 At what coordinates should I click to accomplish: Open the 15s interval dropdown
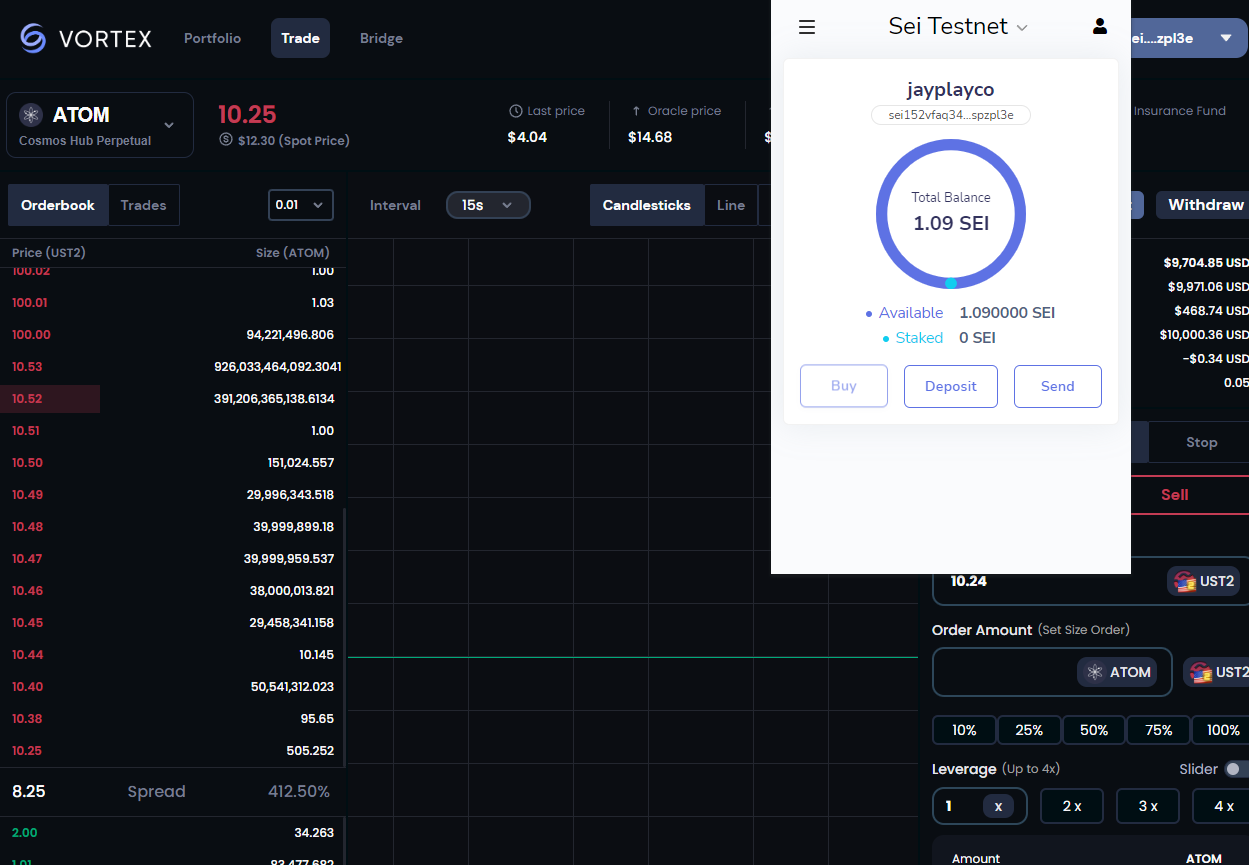pyautogui.click(x=488, y=205)
